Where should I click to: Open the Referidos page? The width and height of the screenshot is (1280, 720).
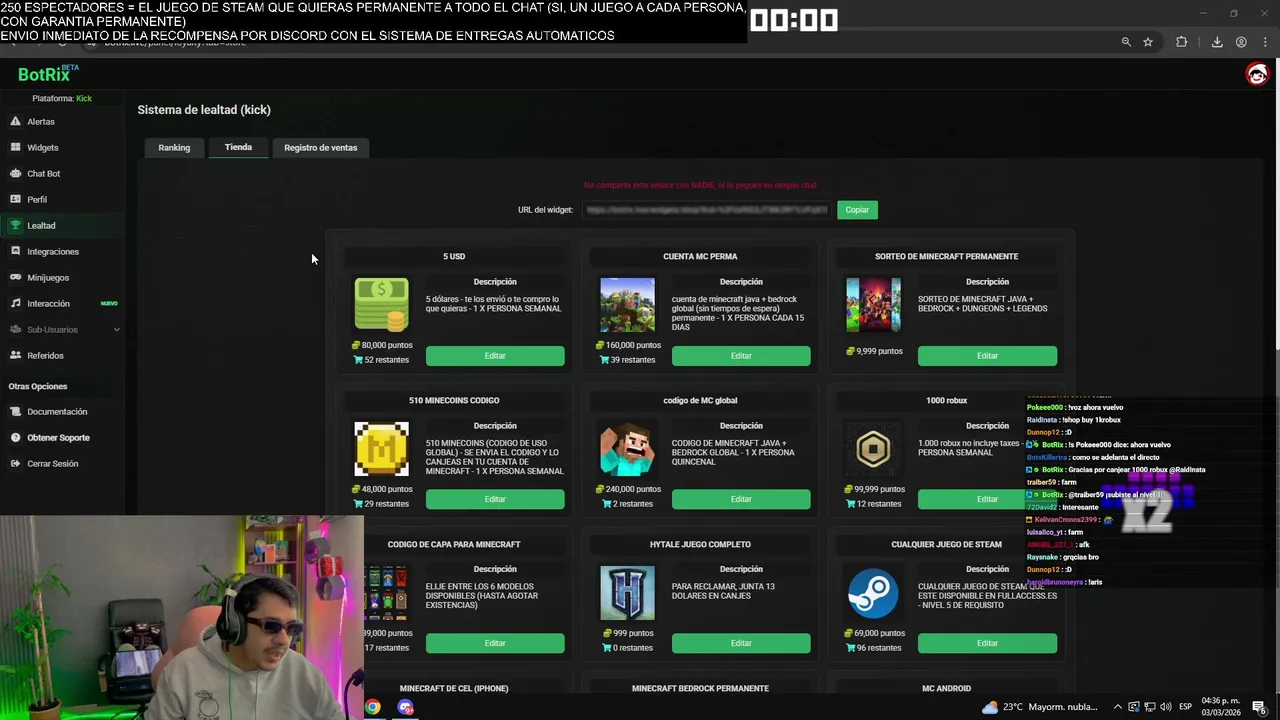coord(45,355)
